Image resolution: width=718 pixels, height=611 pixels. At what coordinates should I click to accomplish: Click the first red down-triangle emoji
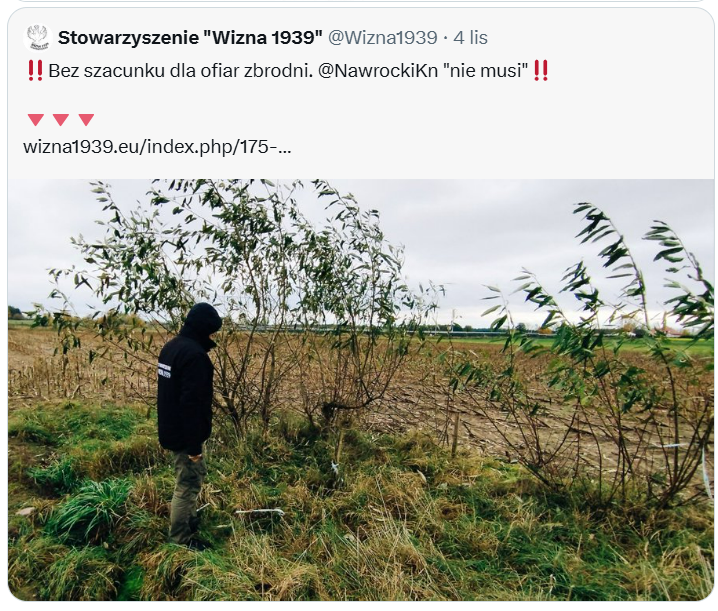pyautogui.click(x=36, y=120)
